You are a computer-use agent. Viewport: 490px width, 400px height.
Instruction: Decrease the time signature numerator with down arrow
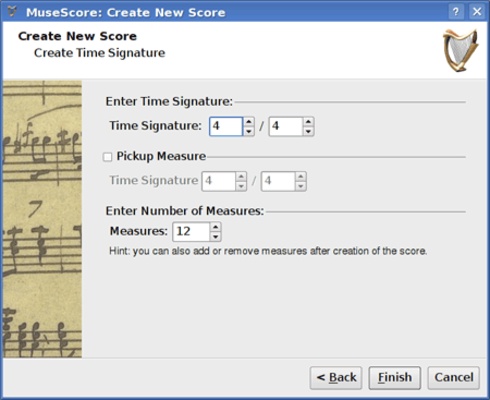pyautogui.click(x=249, y=131)
